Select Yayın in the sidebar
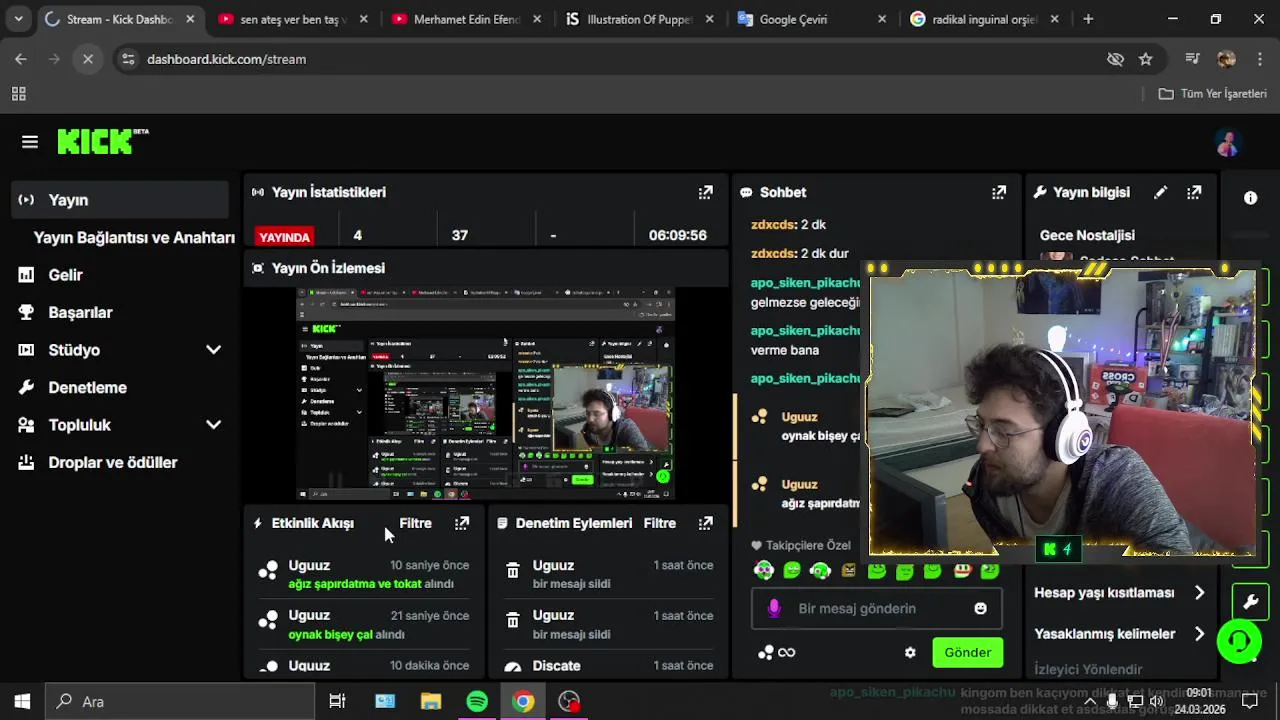 pyautogui.click(x=120, y=200)
